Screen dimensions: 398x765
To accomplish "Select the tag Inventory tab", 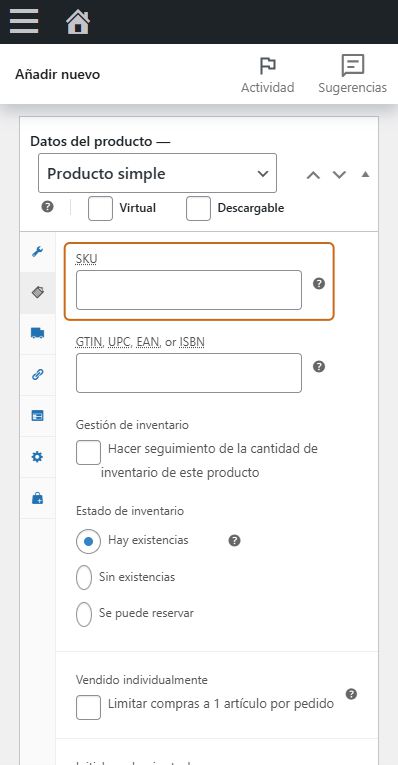I will point(38,292).
